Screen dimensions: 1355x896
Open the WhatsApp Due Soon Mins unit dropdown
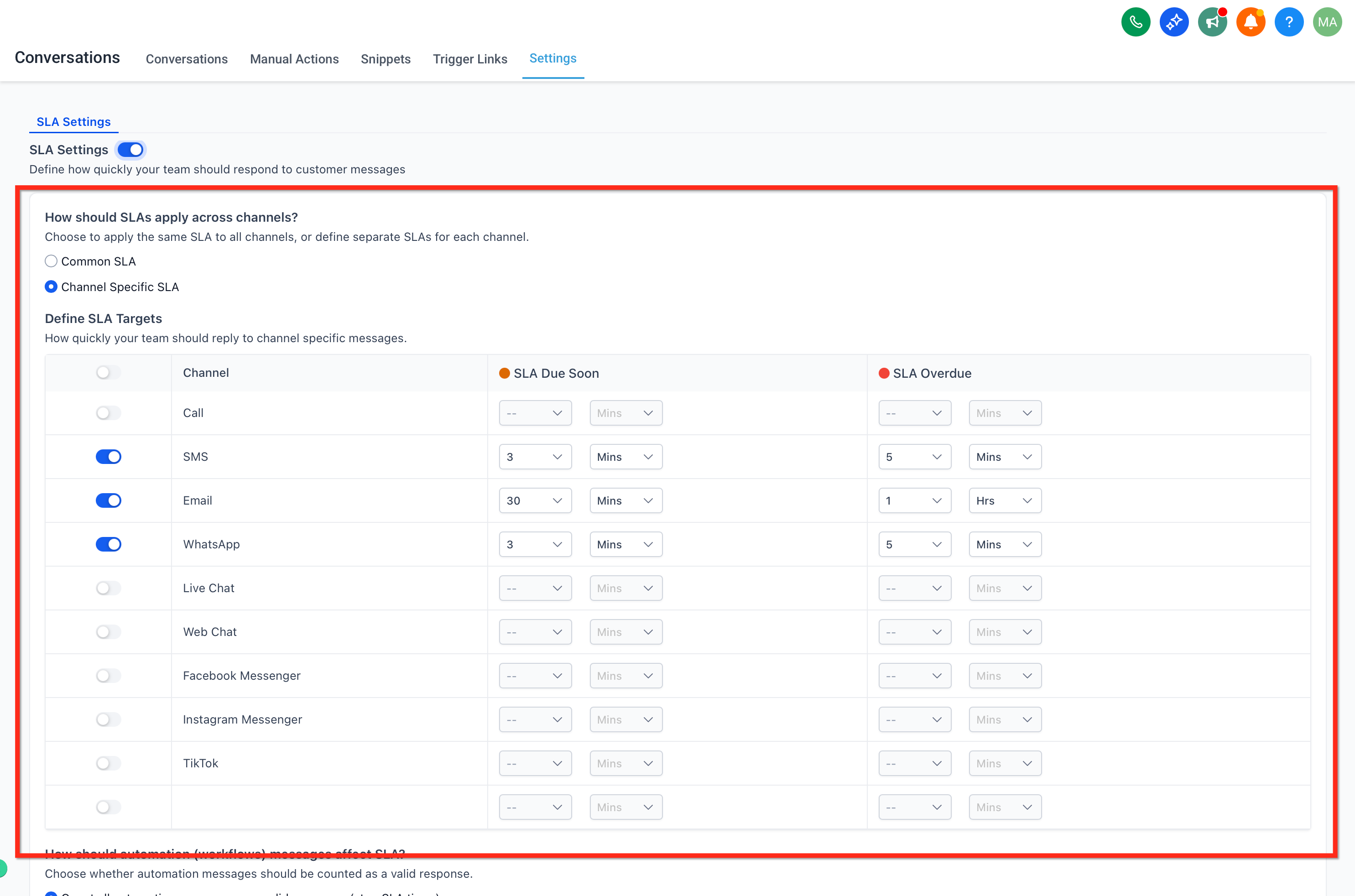click(626, 544)
